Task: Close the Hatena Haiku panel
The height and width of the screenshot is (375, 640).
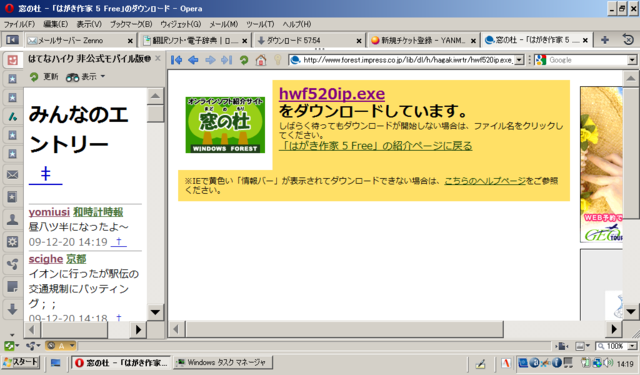Action: point(158,59)
